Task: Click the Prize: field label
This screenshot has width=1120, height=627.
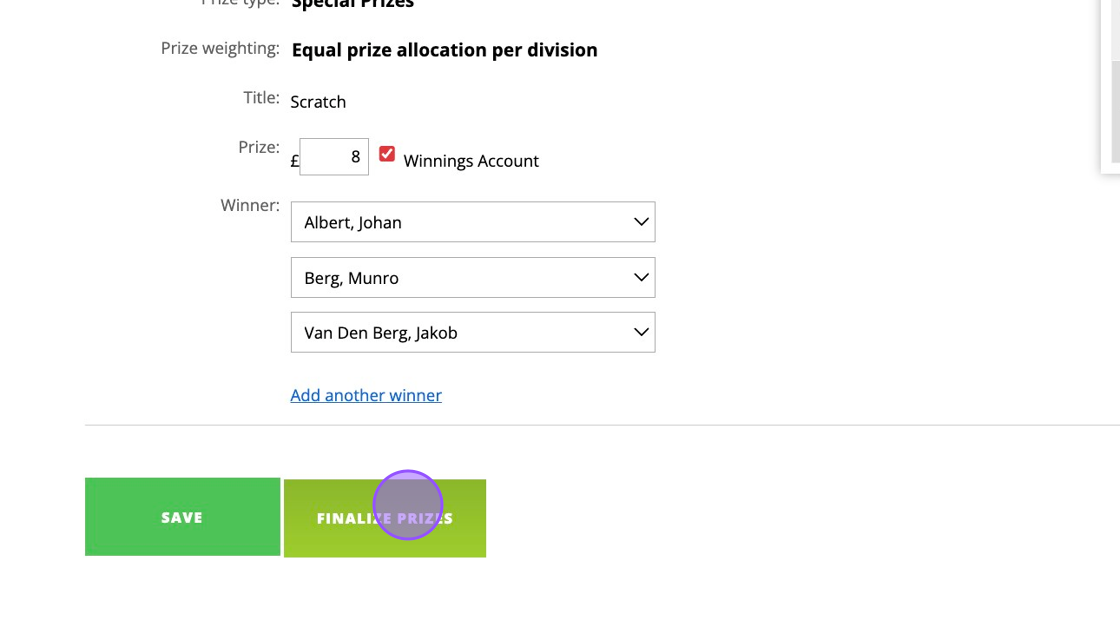Action: pos(259,147)
